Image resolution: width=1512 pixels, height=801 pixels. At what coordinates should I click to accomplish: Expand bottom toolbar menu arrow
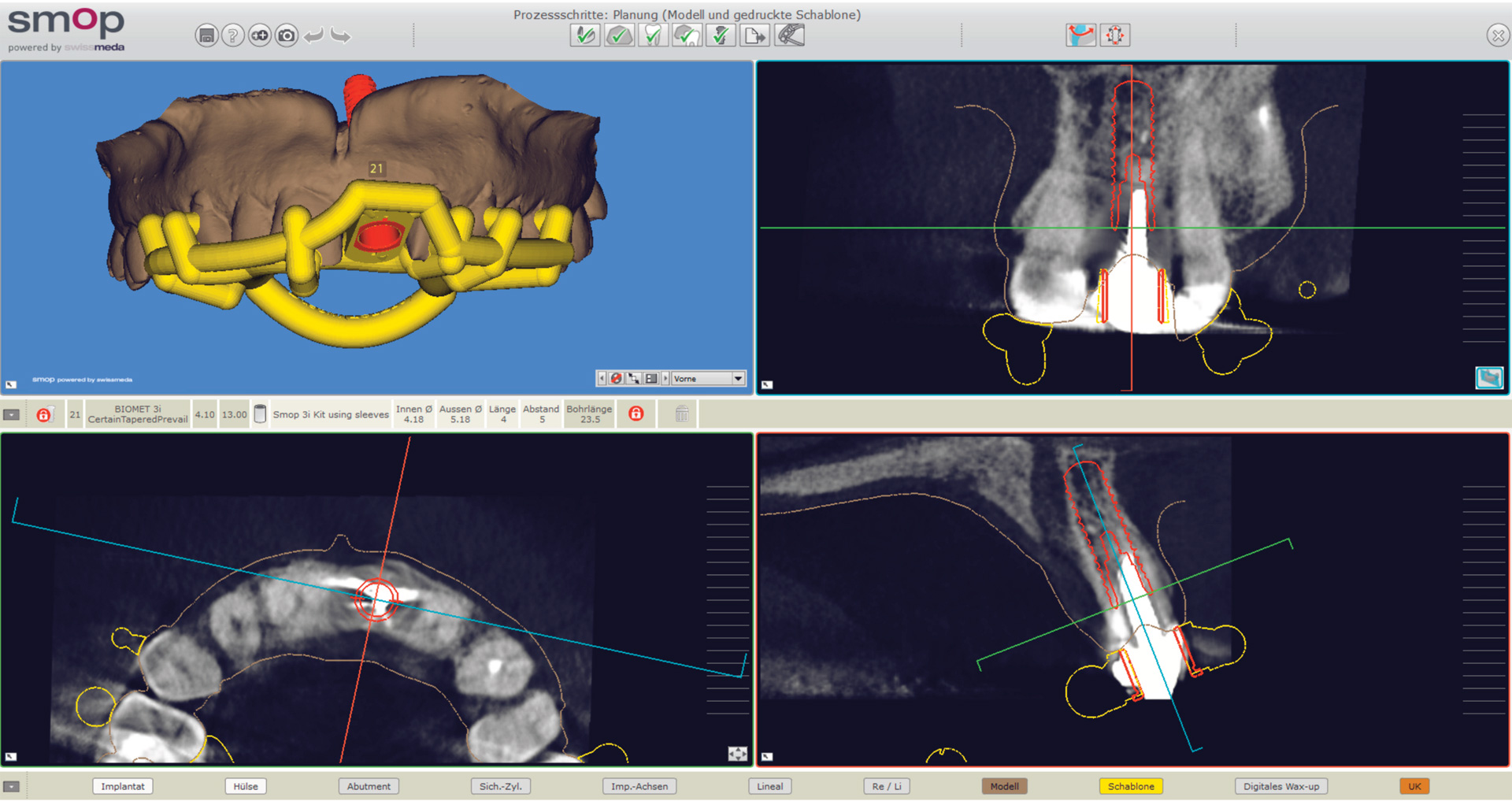click(x=12, y=786)
